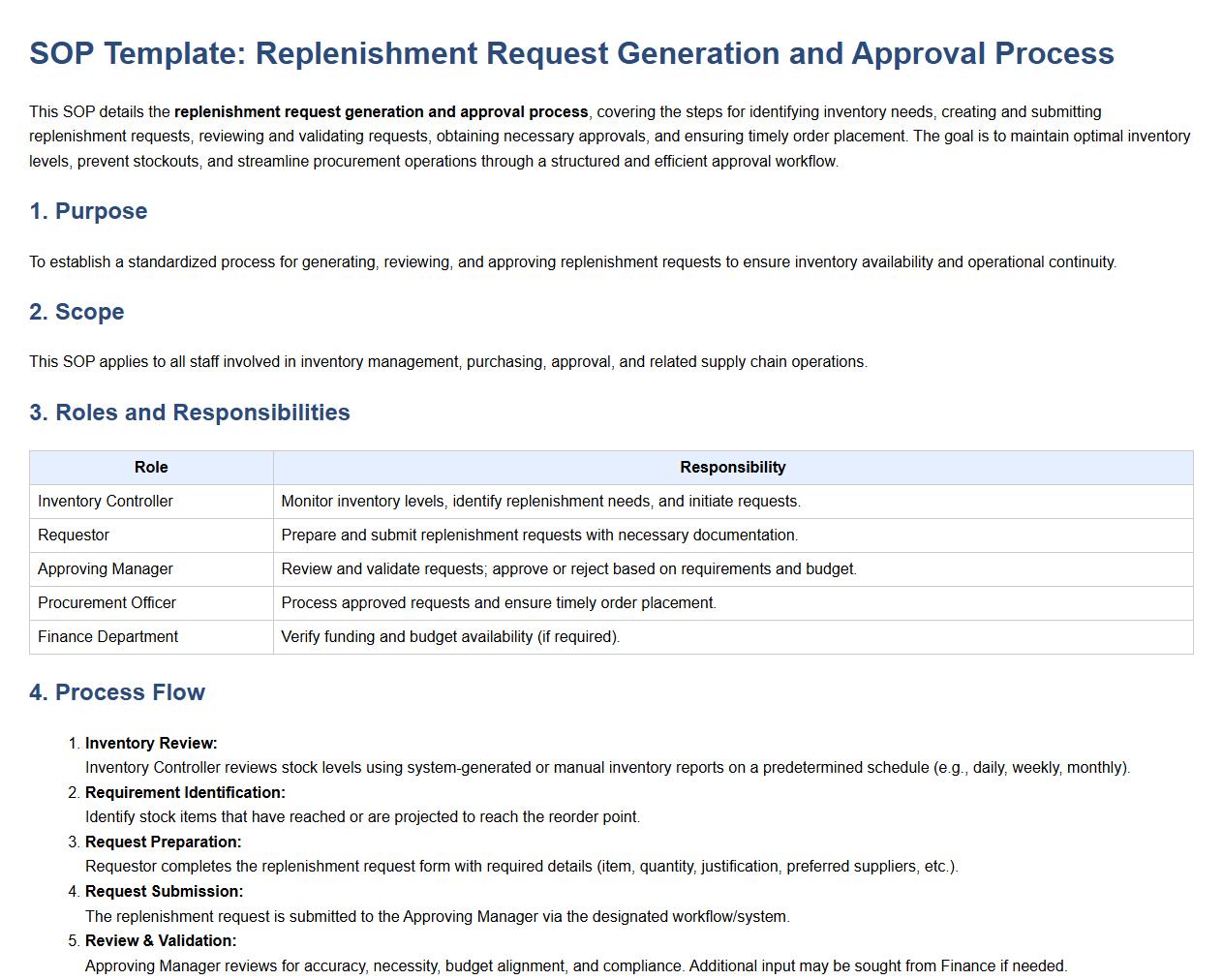Click the 'Role' table column header

[x=151, y=468]
